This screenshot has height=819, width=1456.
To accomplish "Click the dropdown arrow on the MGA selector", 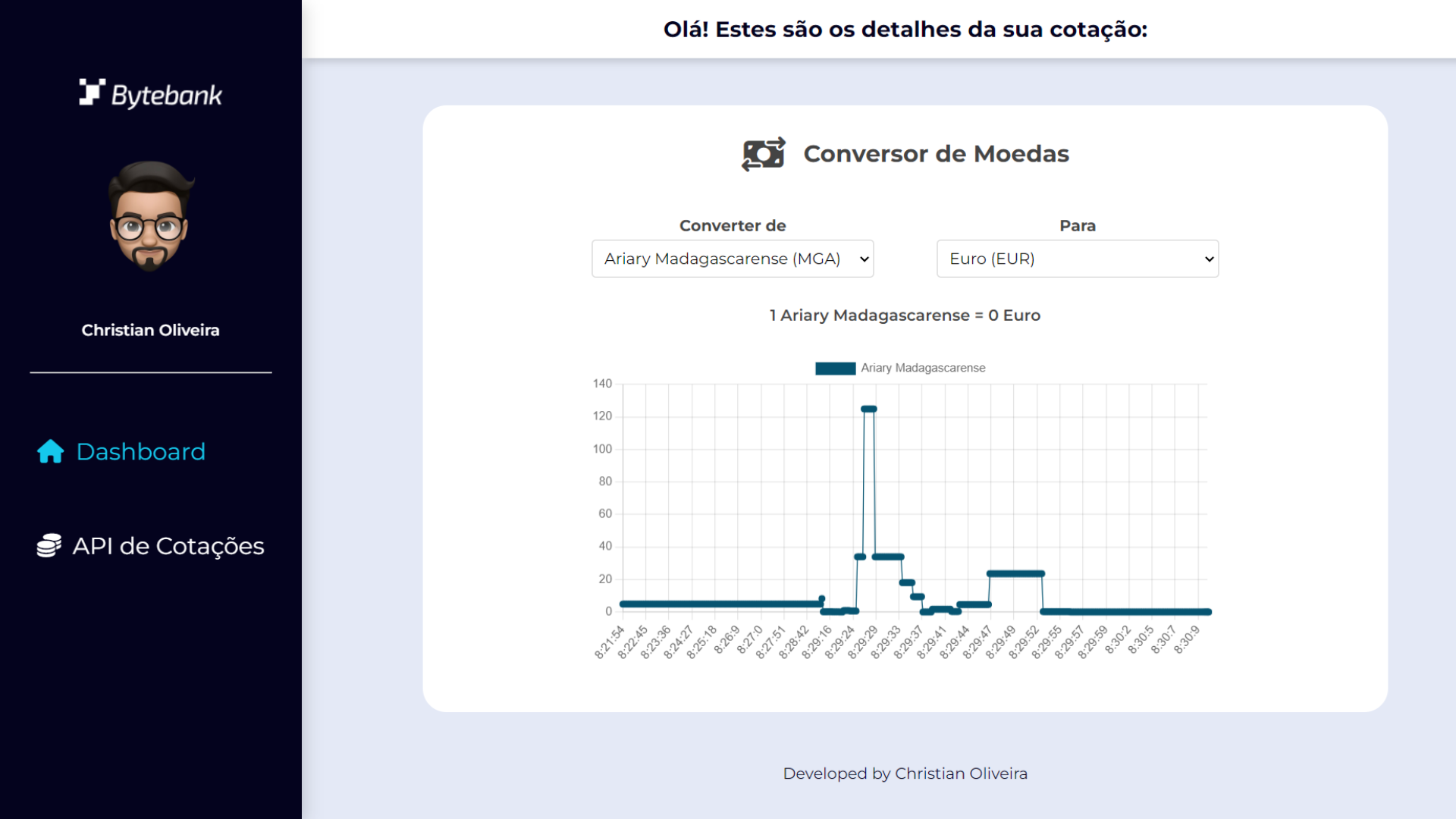I will pyautogui.click(x=863, y=259).
